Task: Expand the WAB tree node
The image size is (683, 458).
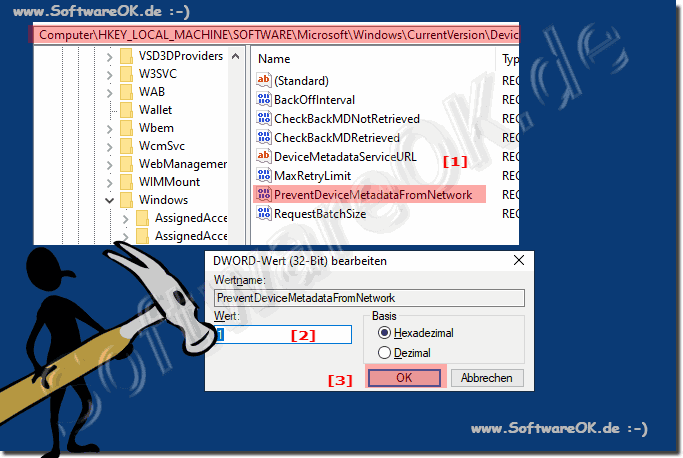Action: [x=109, y=92]
